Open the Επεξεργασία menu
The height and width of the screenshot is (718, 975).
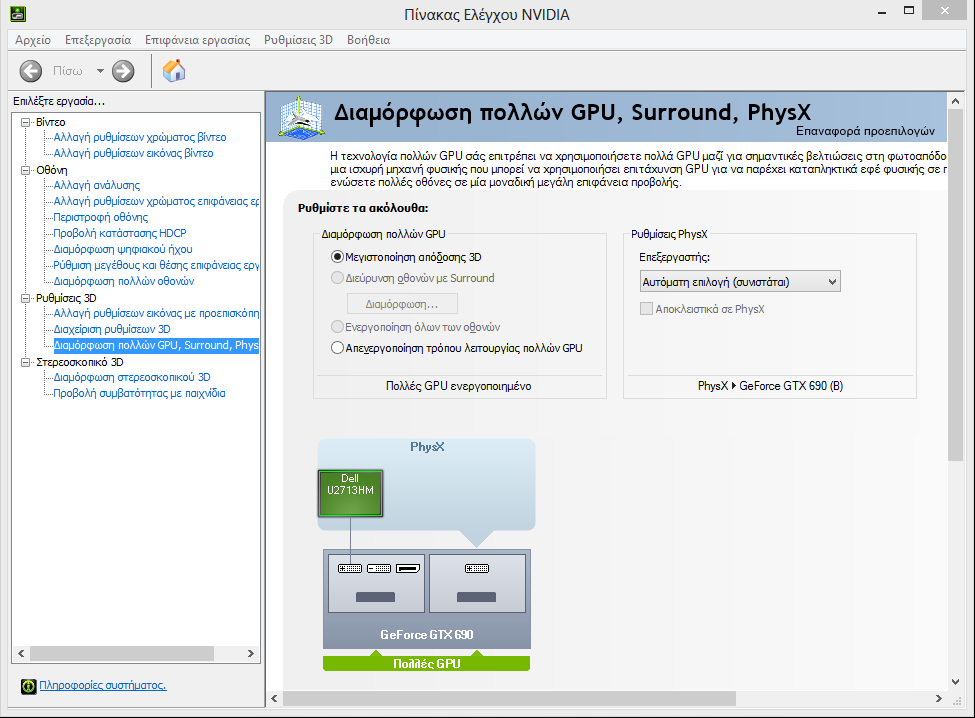[98, 40]
